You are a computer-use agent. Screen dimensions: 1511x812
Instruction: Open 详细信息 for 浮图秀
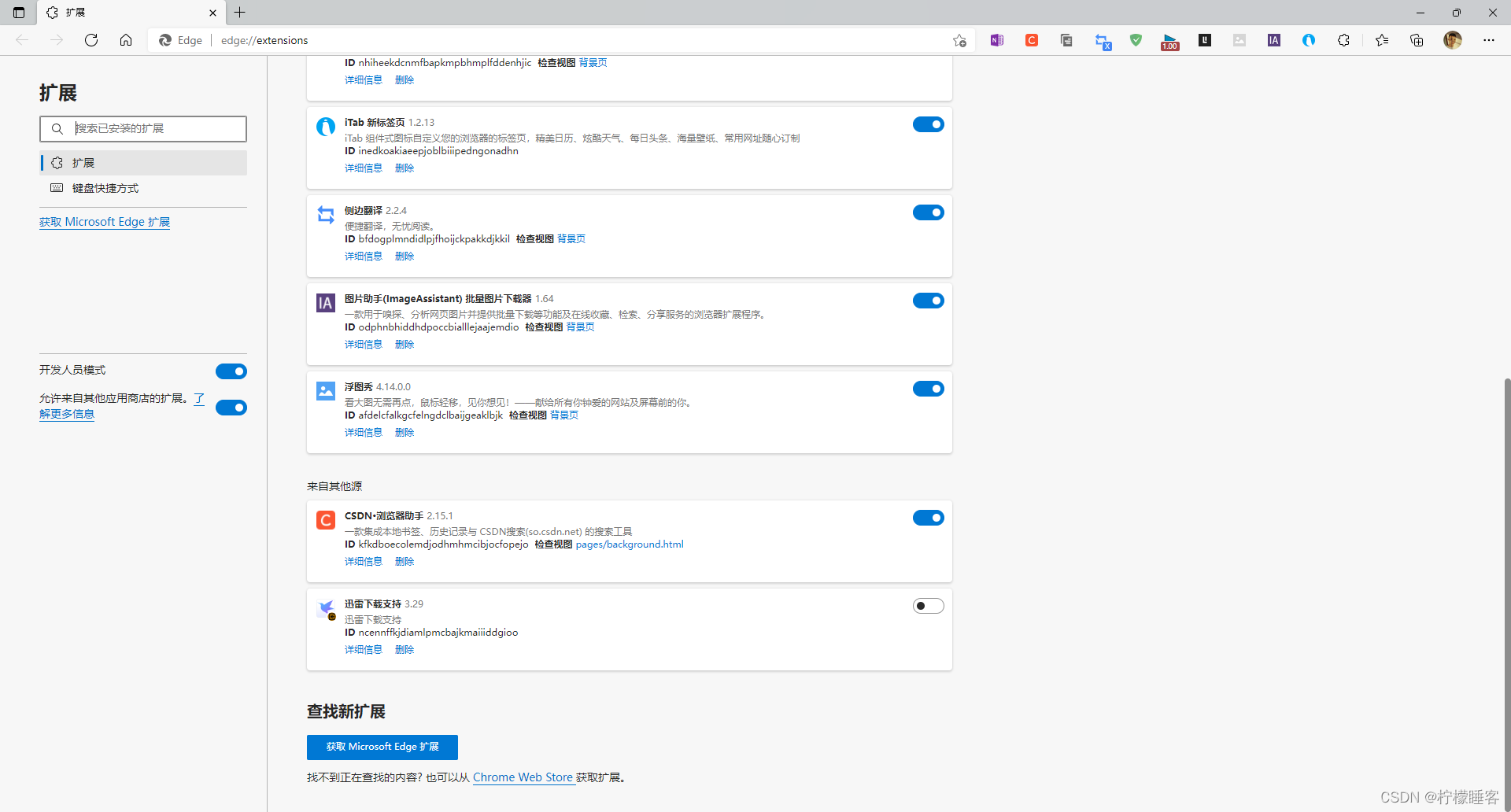(x=364, y=433)
